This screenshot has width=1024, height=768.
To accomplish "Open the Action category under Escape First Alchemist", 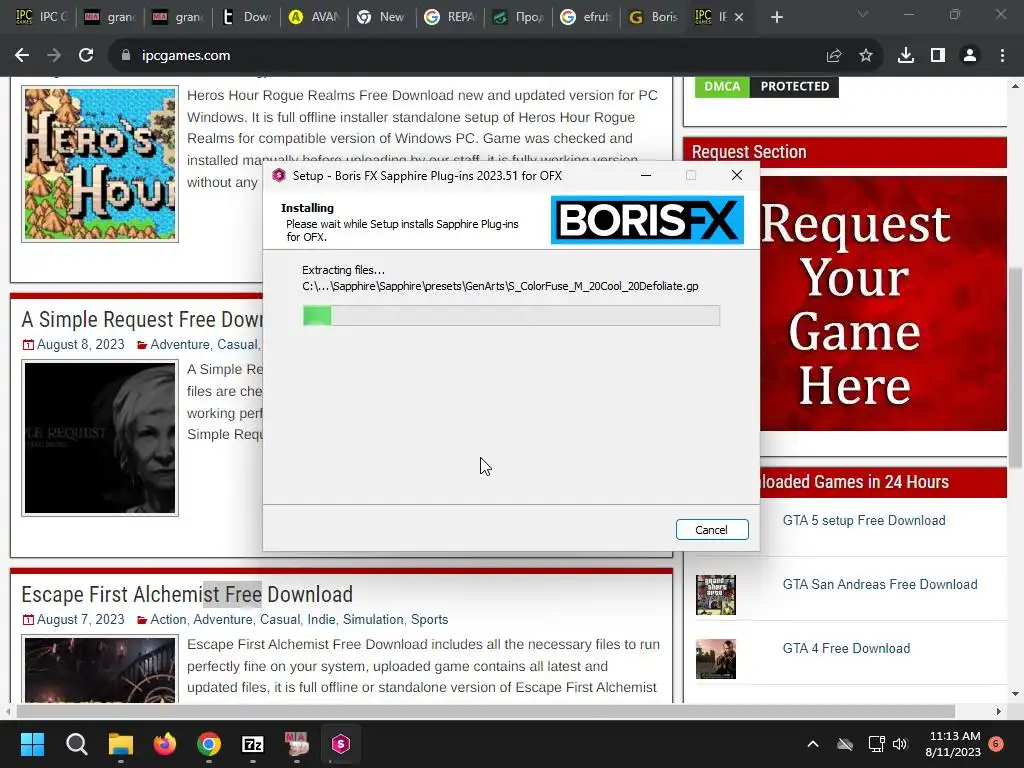I will (168, 619).
